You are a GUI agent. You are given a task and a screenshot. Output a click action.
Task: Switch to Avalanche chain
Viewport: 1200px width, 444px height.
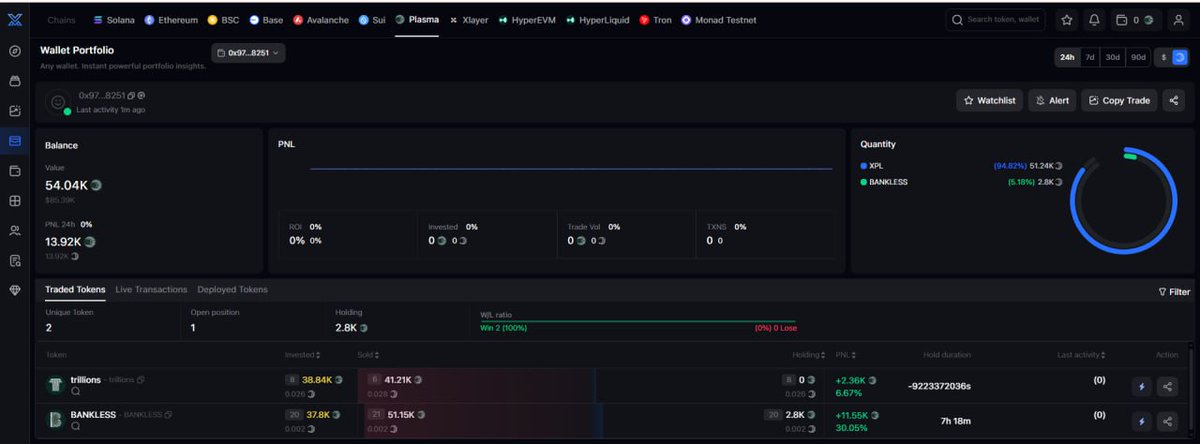pyautogui.click(x=322, y=19)
